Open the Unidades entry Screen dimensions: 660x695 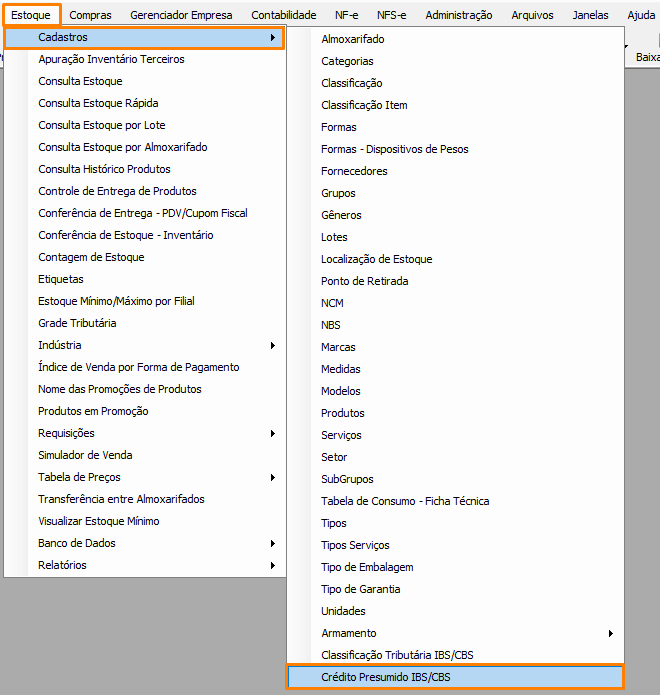[x=455, y=611]
